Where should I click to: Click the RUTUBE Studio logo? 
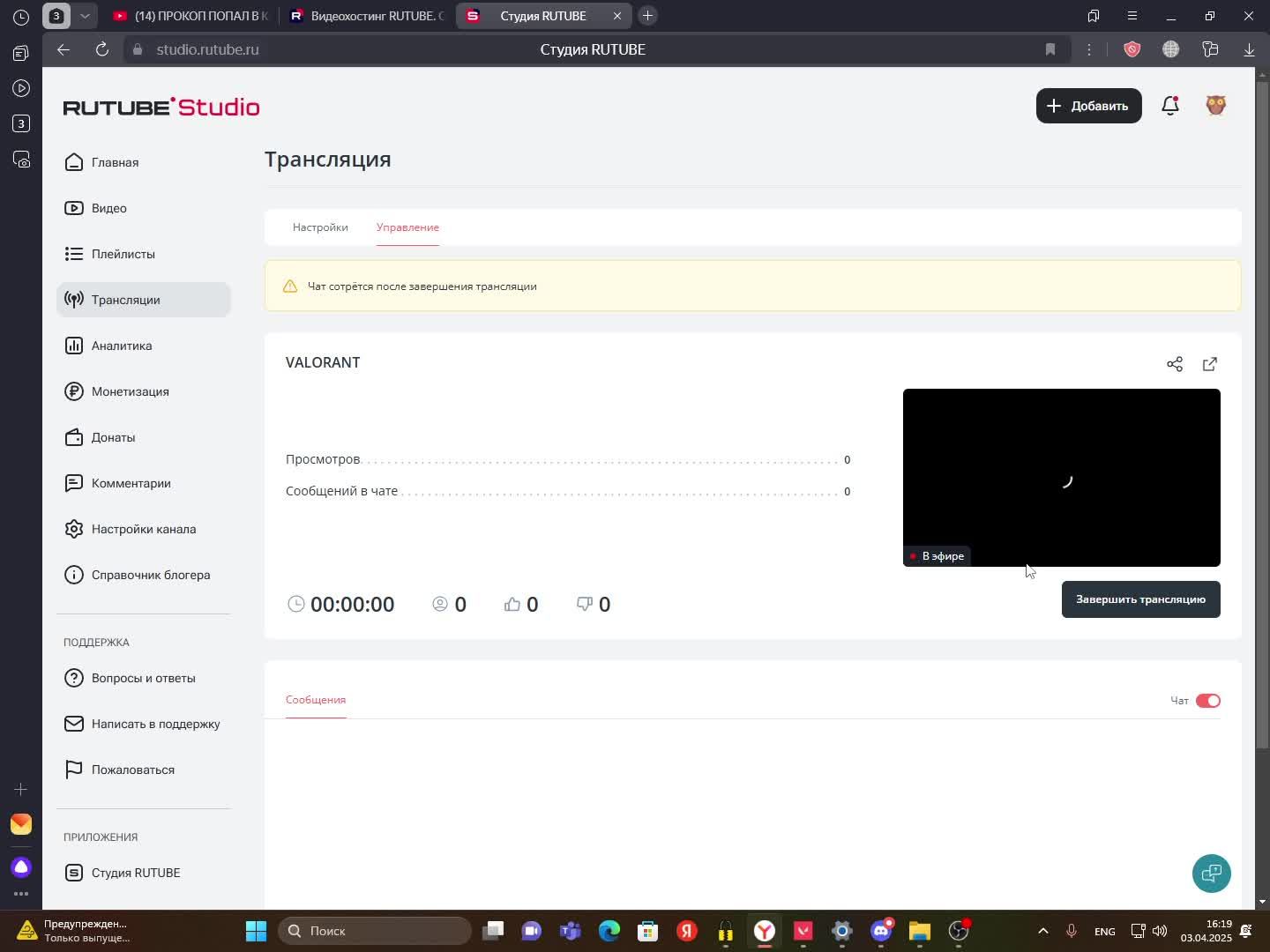(161, 107)
